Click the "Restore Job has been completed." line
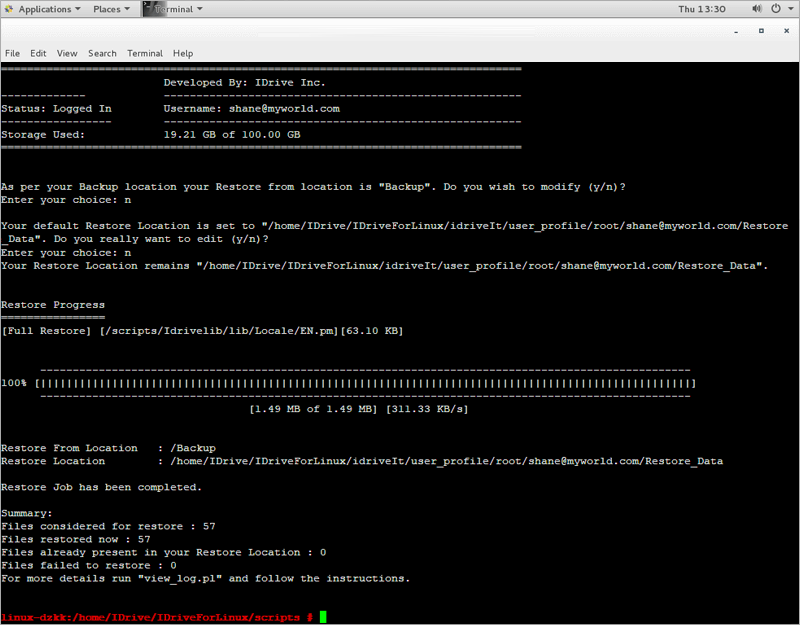This screenshot has width=800, height=625. click(x=101, y=487)
